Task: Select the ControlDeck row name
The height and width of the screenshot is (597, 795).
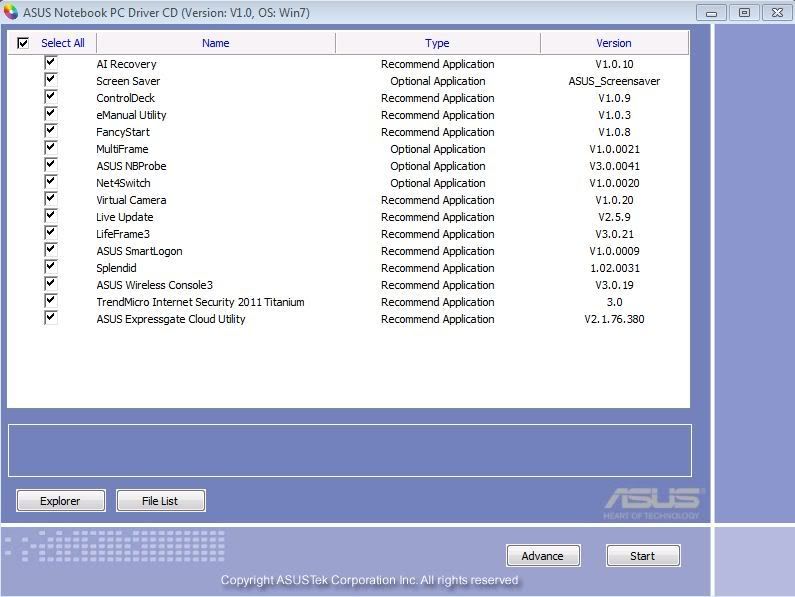Action: pos(125,98)
